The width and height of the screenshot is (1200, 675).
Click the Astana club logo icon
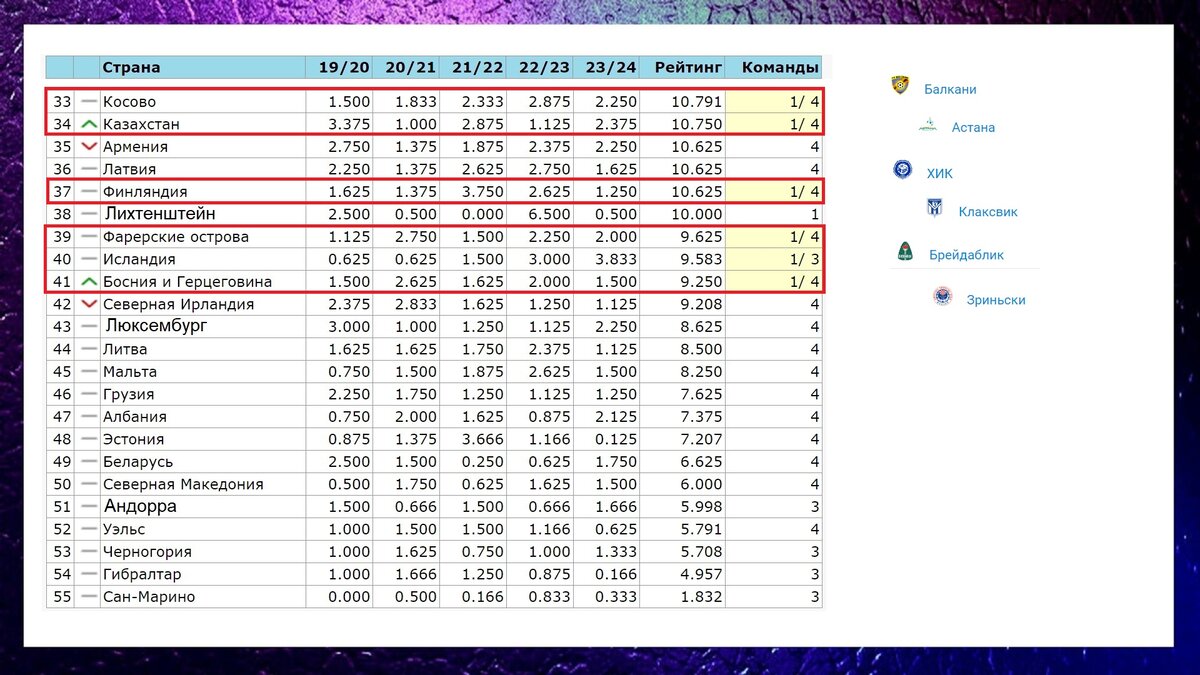point(928,126)
